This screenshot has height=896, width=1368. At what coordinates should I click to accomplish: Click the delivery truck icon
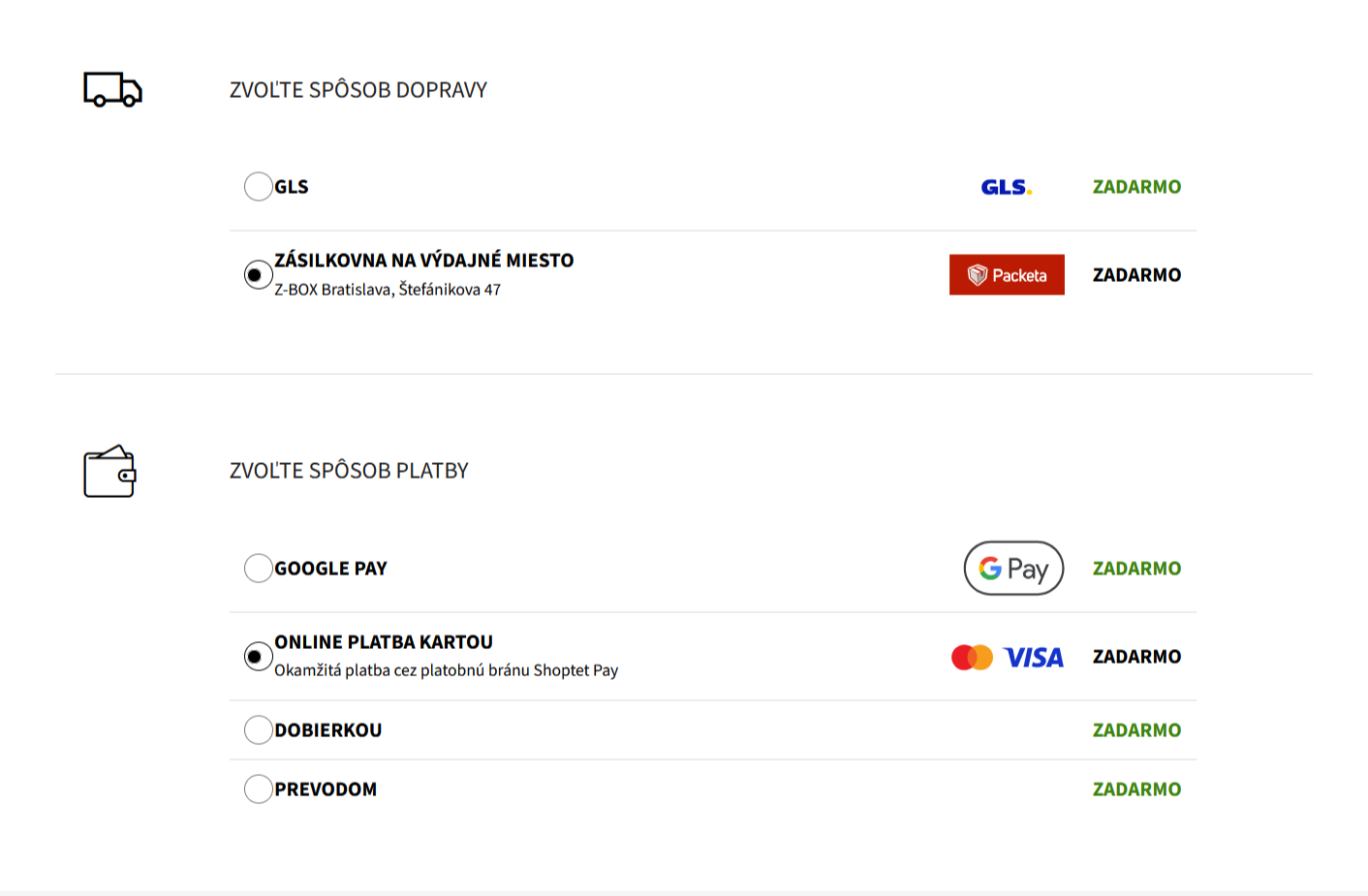pos(112,89)
